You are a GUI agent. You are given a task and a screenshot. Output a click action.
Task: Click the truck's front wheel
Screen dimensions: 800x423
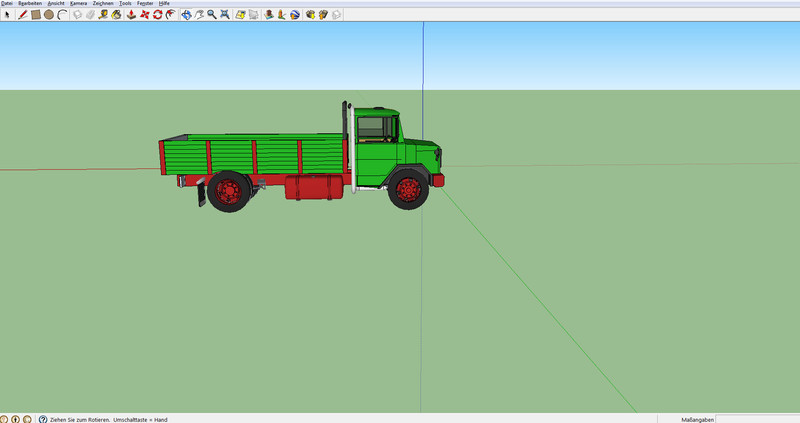[408, 189]
